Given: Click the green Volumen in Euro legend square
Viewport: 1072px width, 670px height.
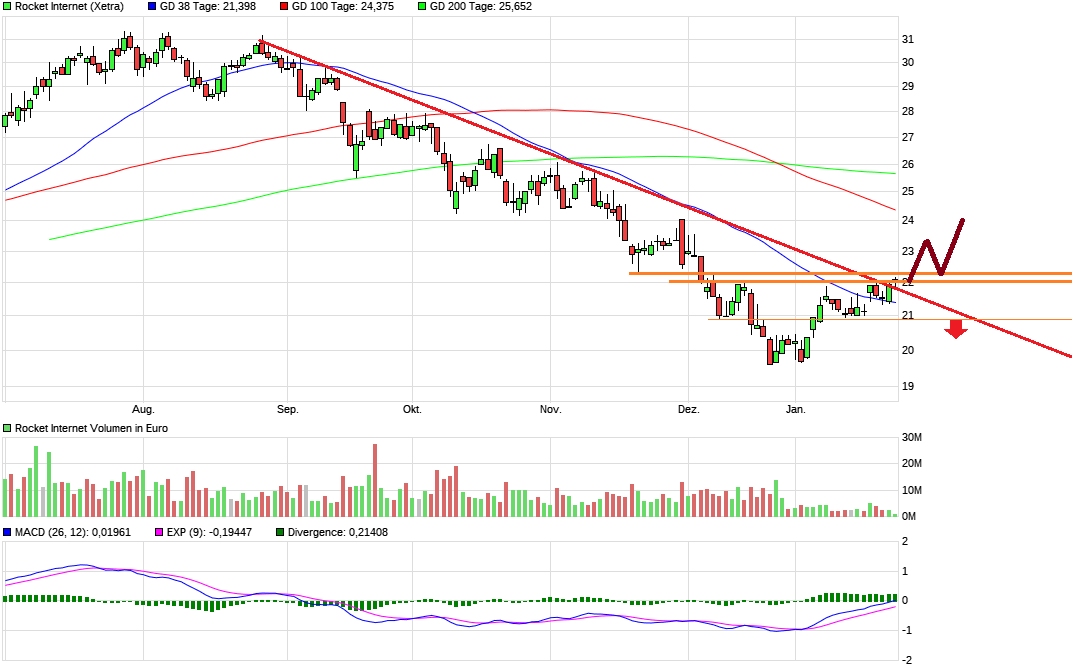Looking at the screenshot, I should 7,427.
